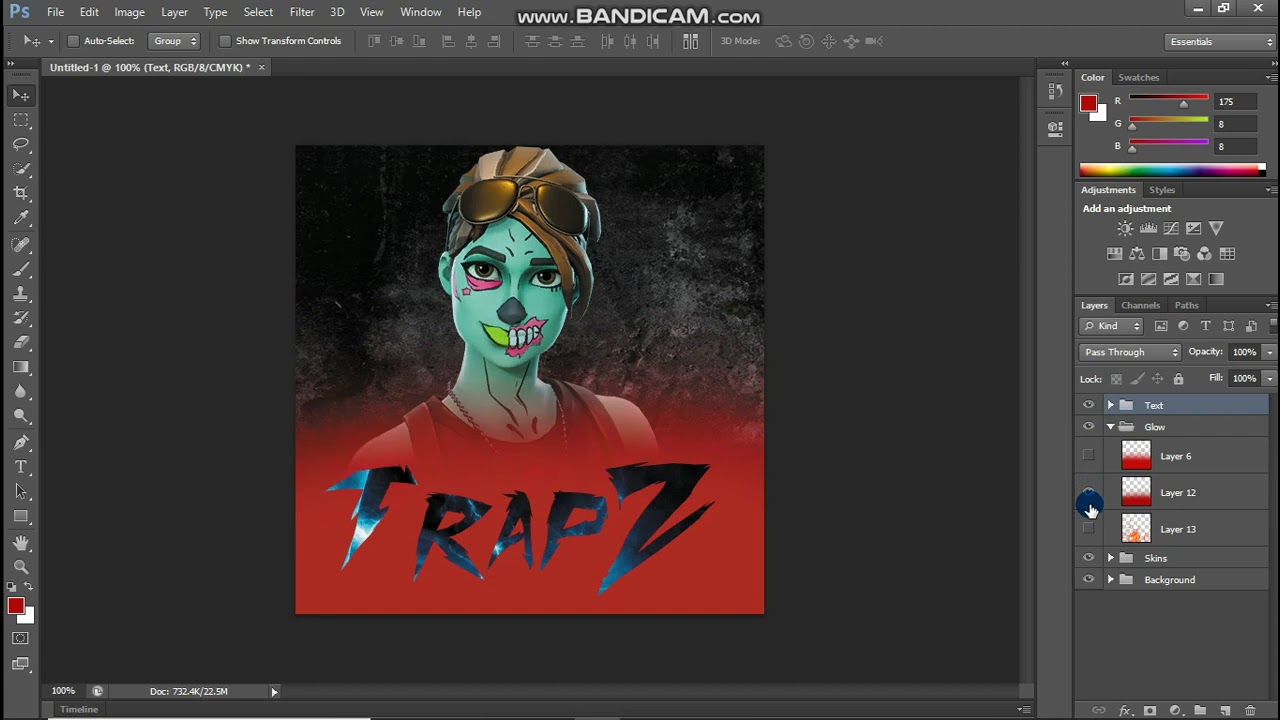
Task: Select the Crop tool
Action: coord(21,193)
